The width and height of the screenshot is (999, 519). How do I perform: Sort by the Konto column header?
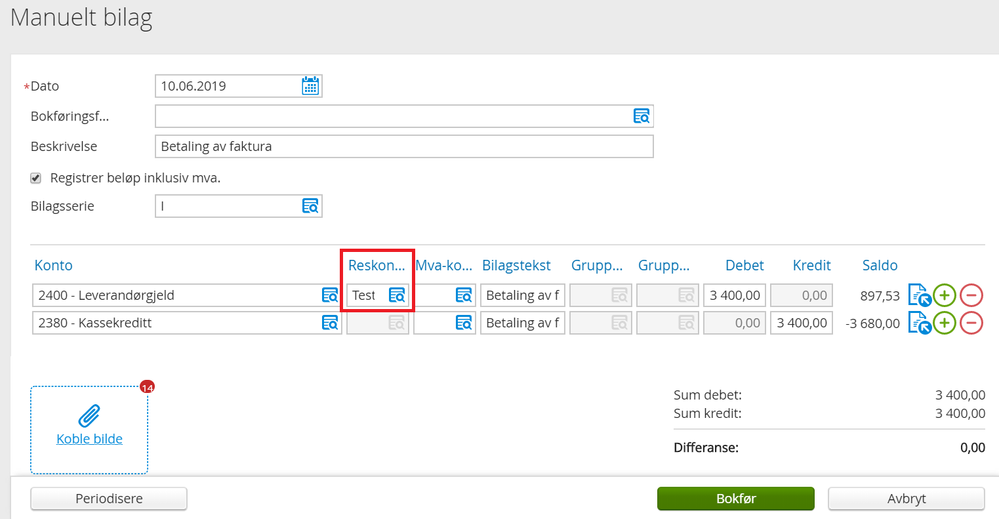click(54, 266)
